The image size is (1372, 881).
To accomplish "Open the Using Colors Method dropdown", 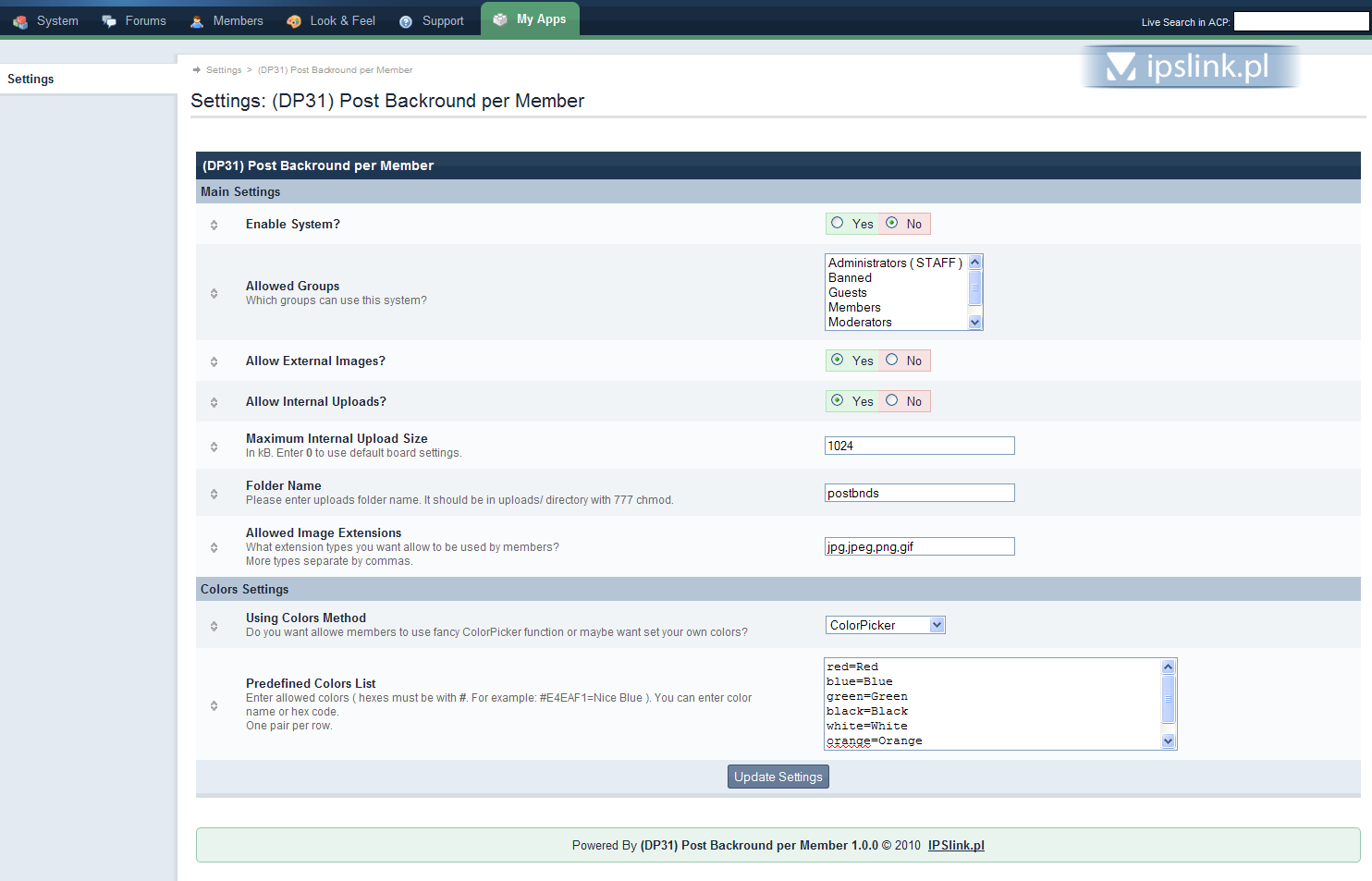I will 885,625.
